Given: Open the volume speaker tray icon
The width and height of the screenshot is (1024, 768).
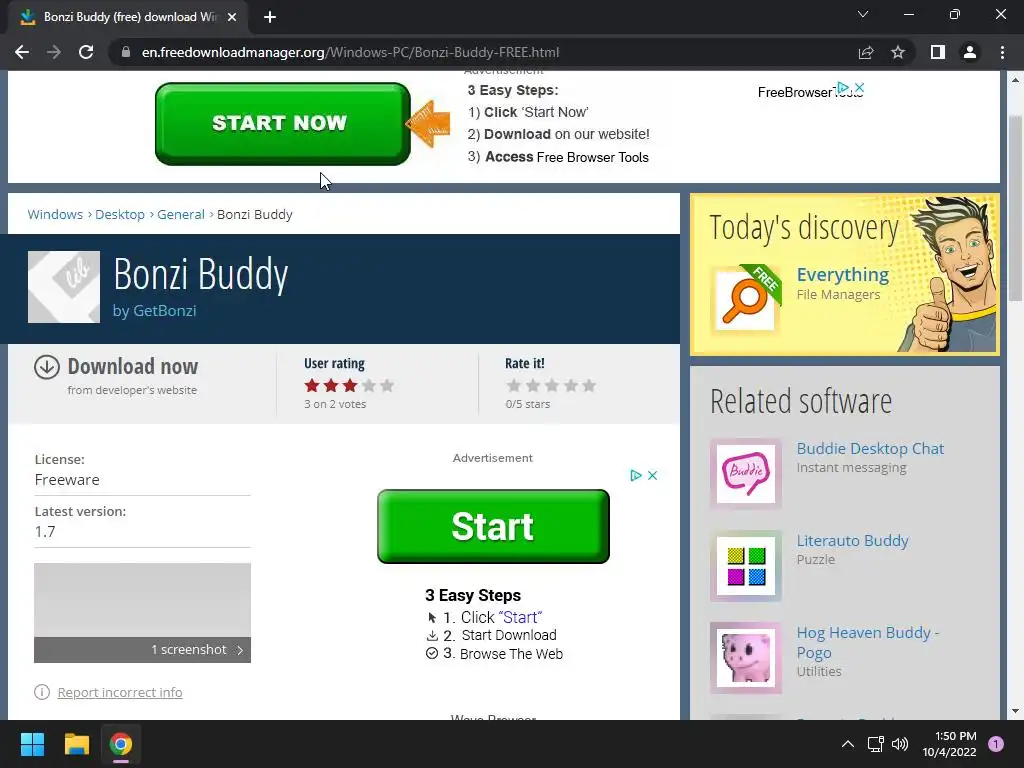Looking at the screenshot, I should (x=900, y=744).
